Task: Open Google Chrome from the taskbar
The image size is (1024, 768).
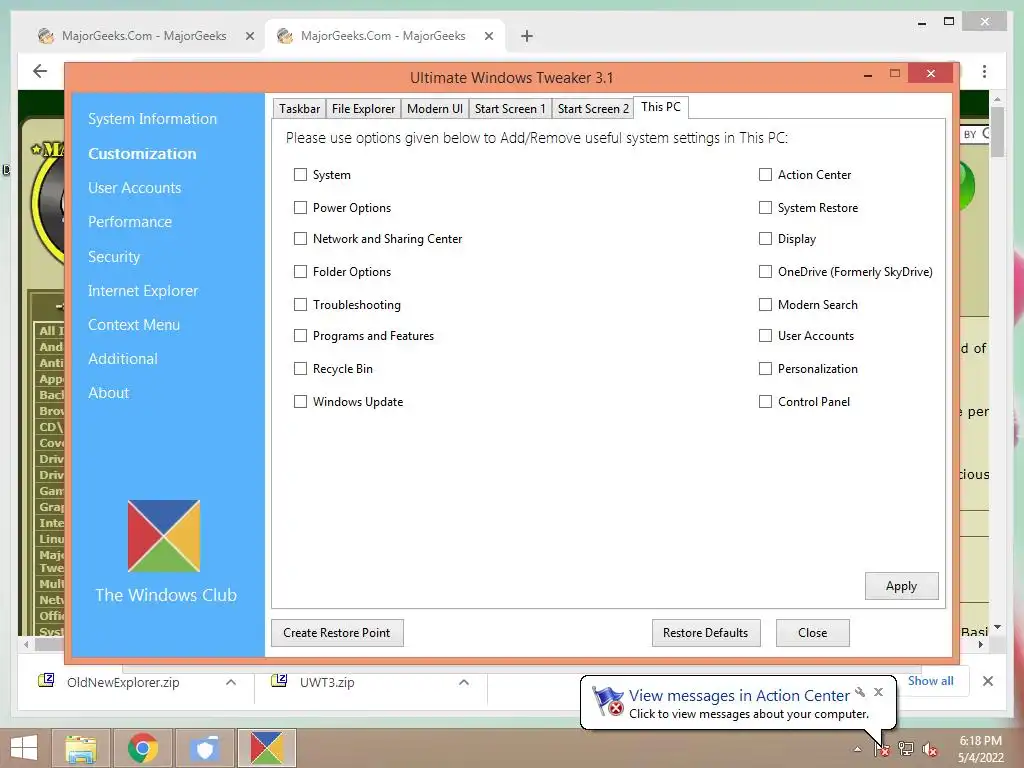Action: 142,748
